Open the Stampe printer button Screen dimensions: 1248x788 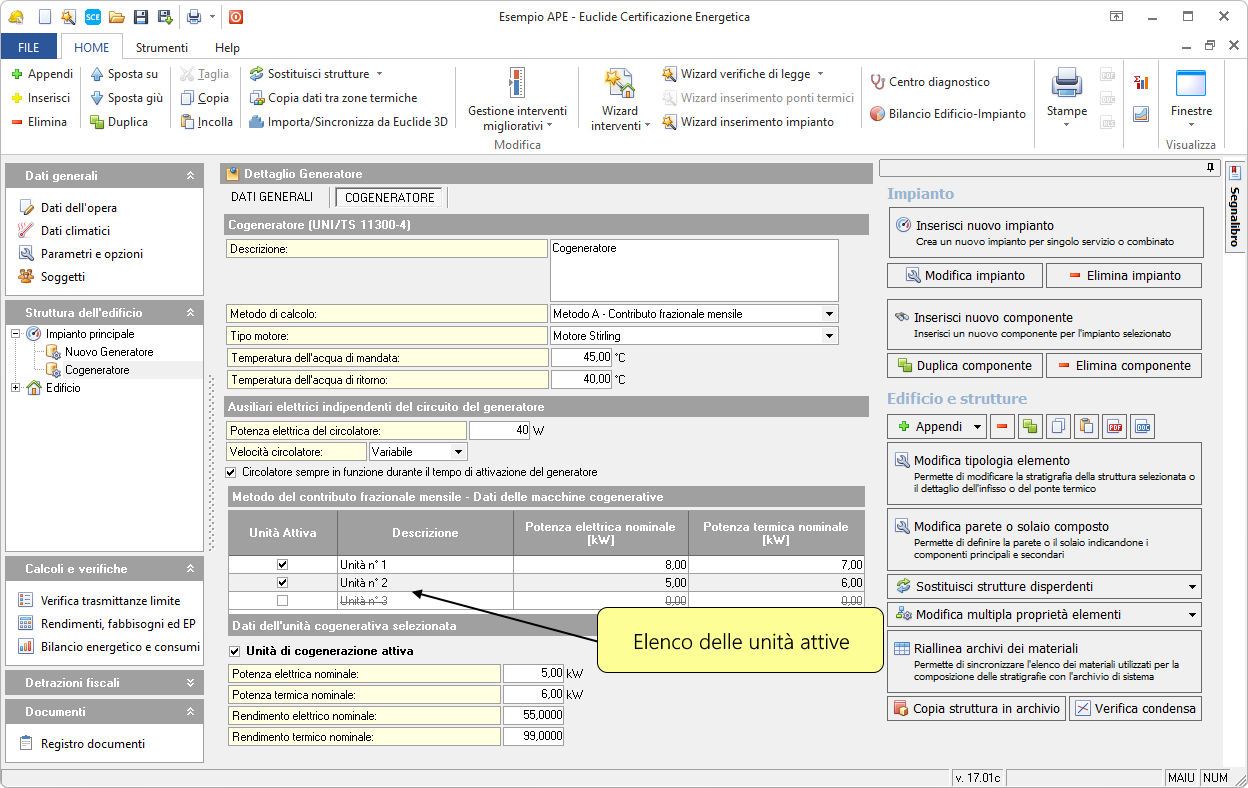1066,95
